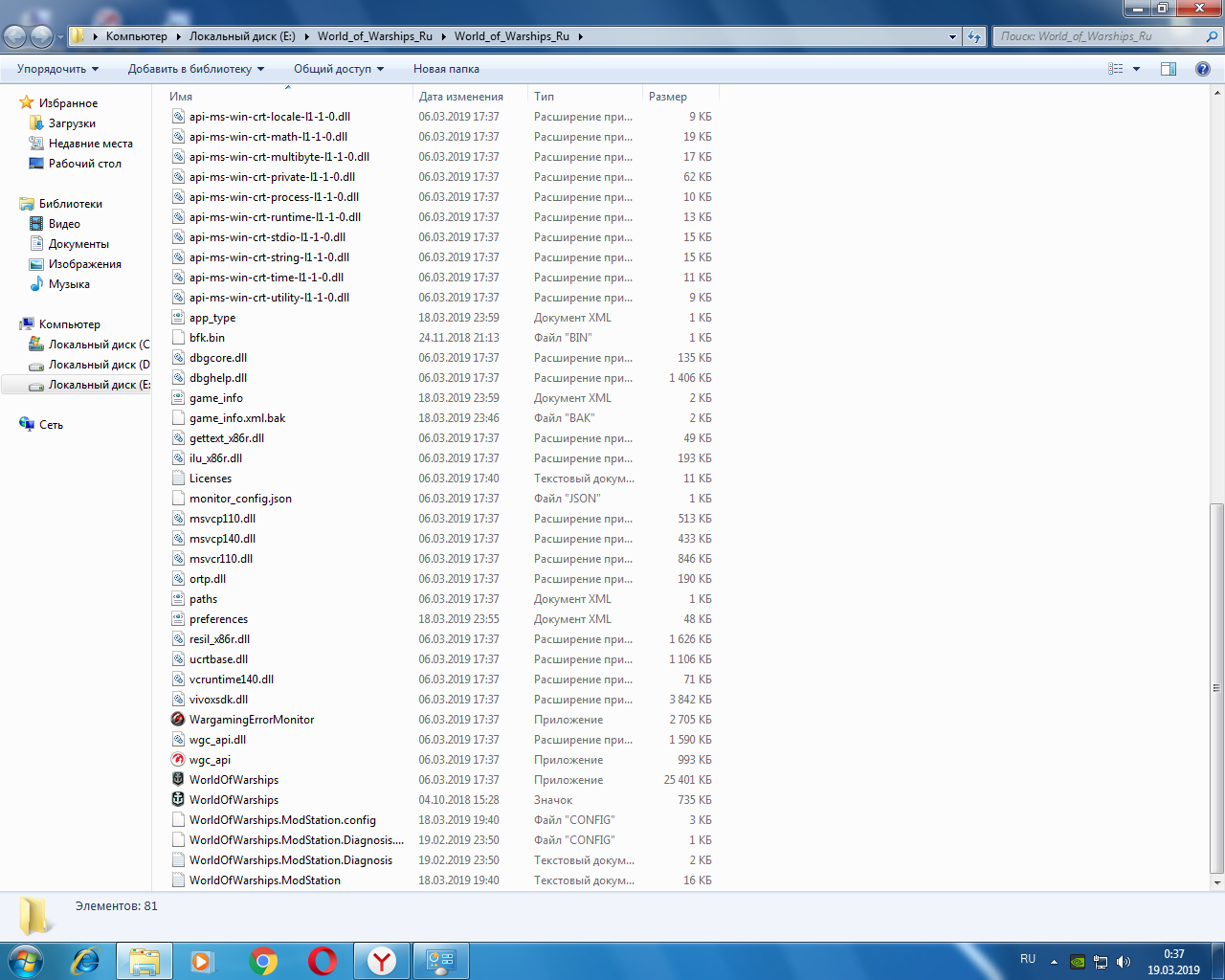
Task: Click the Windows Start button
Action: pos(26,960)
